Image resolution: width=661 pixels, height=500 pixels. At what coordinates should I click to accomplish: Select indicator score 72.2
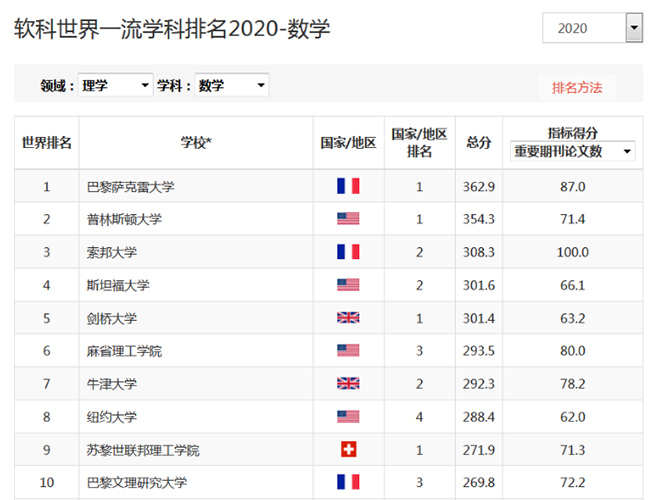click(572, 482)
